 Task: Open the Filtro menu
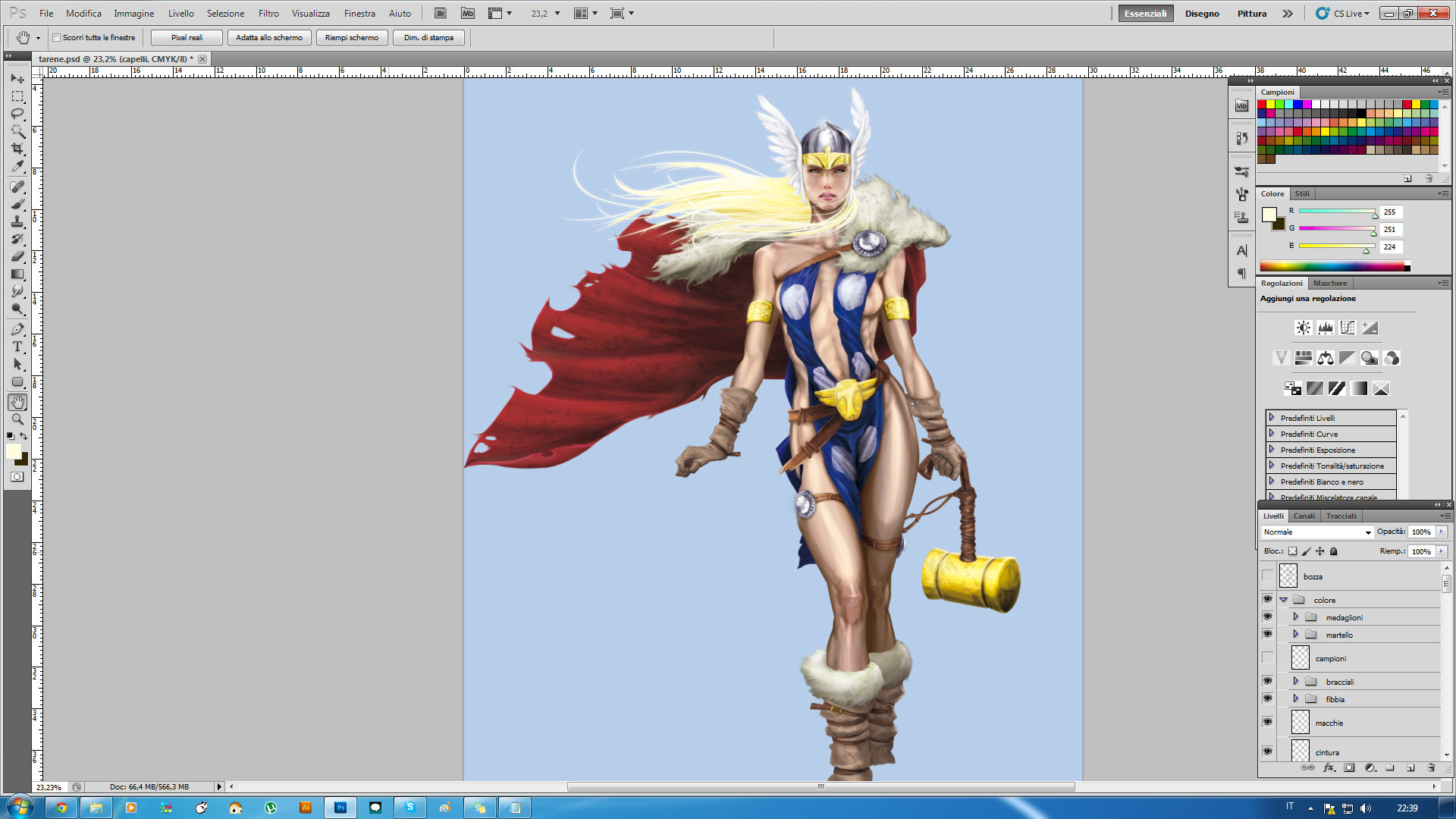pos(268,14)
